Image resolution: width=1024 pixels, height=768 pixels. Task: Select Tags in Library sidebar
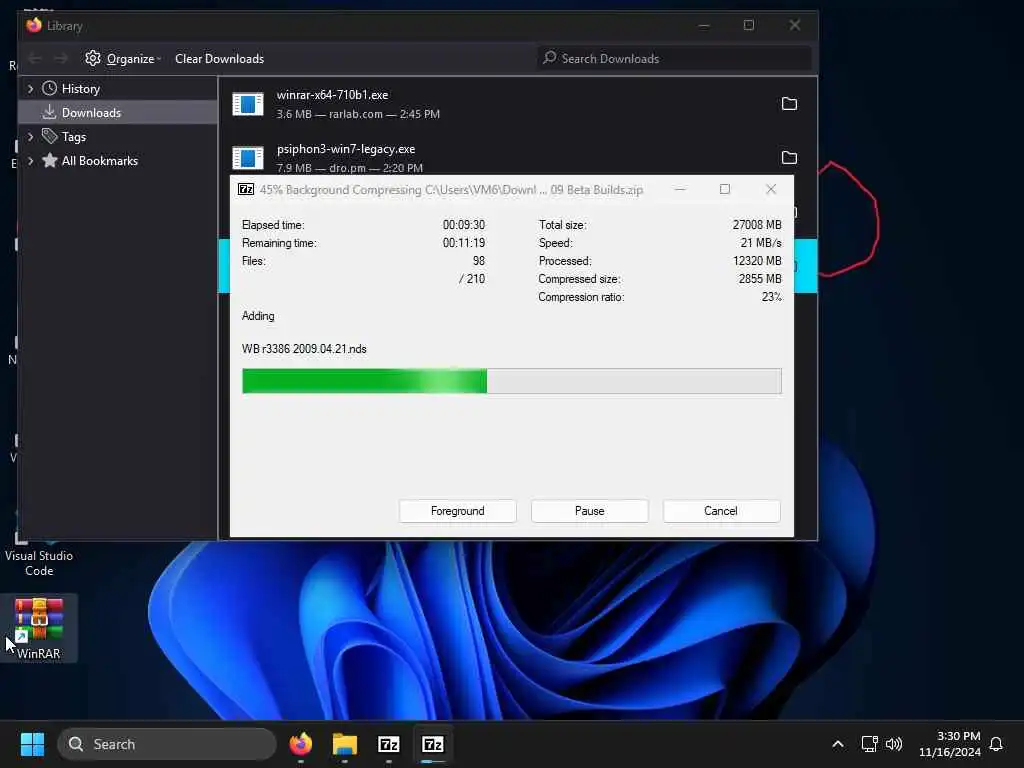tap(118, 136)
